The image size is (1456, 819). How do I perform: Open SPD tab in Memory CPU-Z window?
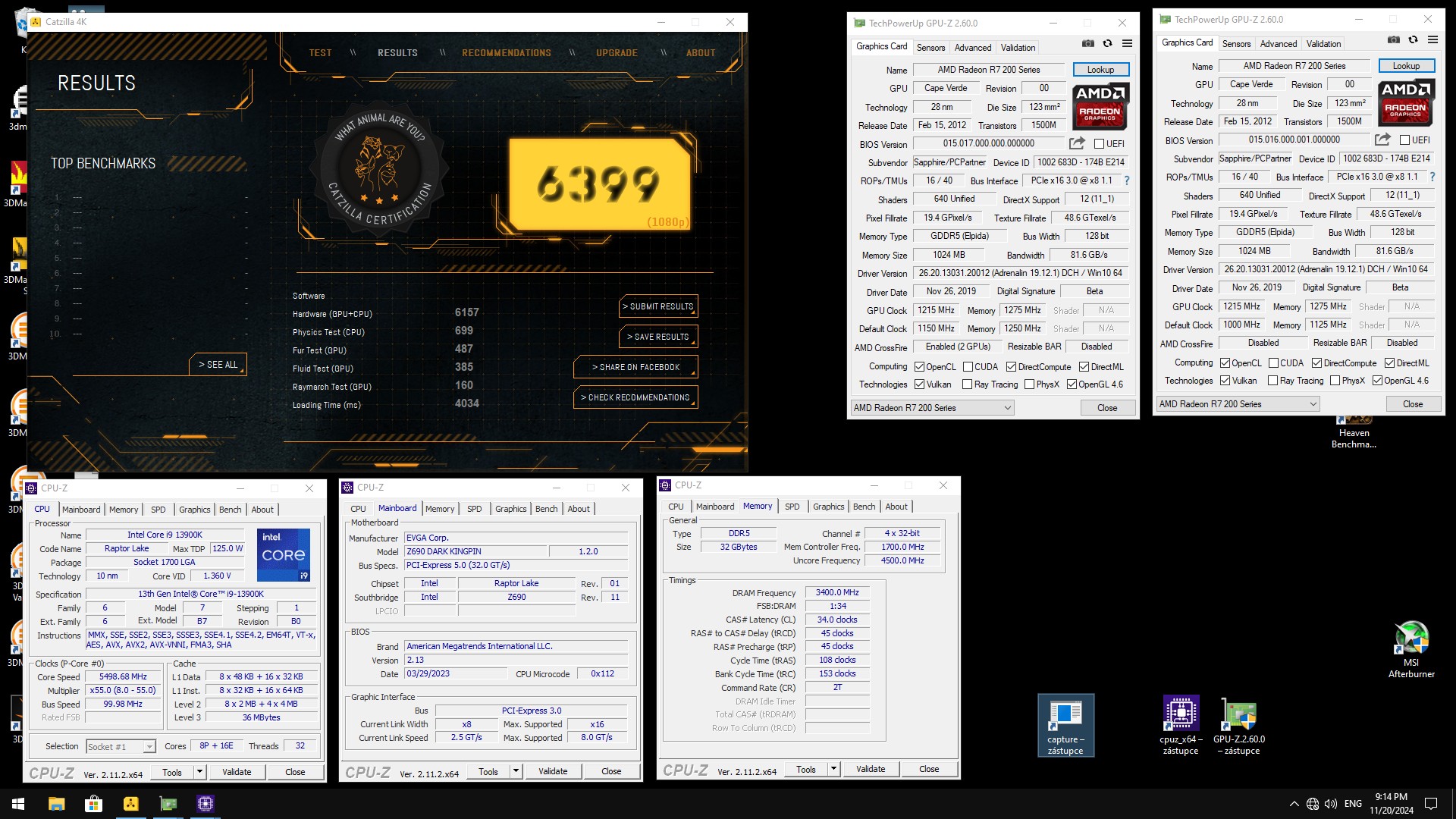[x=792, y=507]
